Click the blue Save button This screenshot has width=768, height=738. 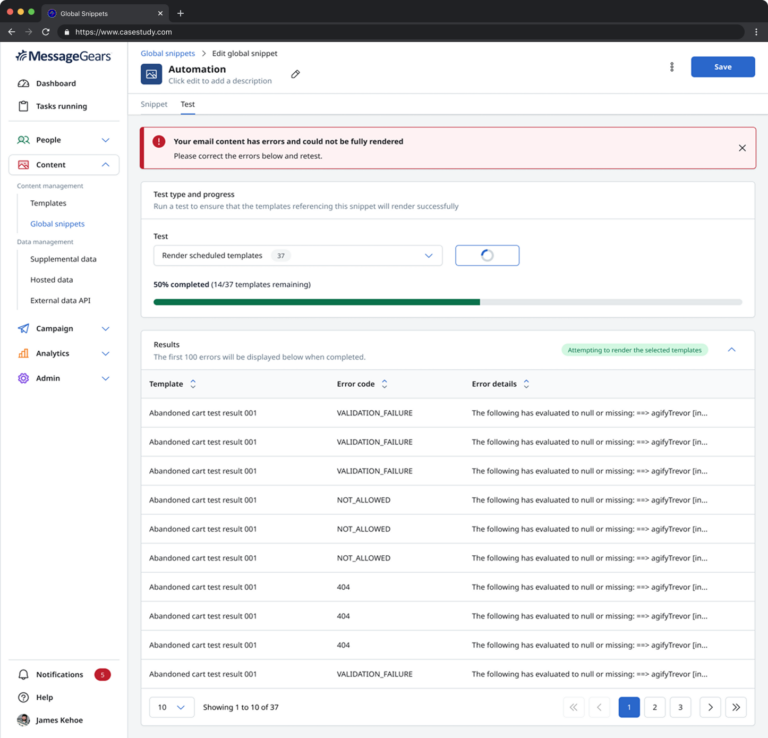point(722,67)
